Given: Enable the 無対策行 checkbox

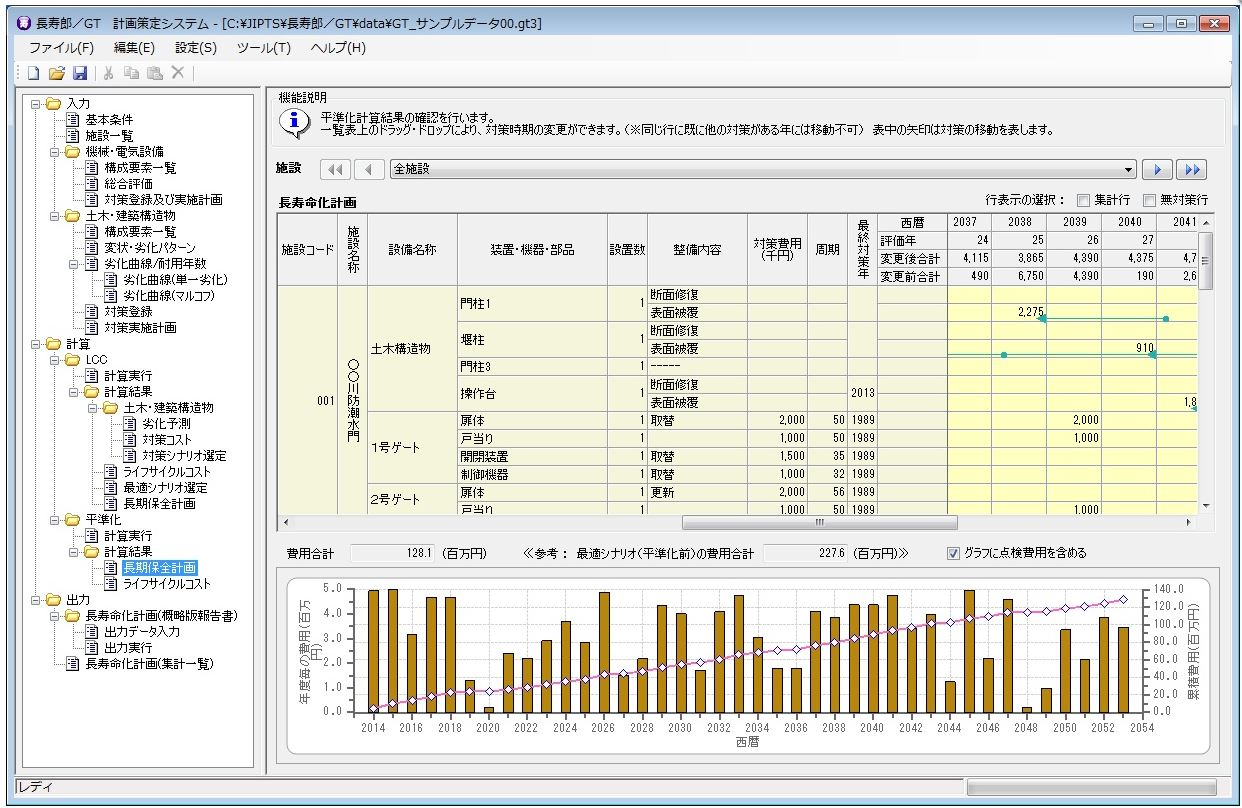Looking at the screenshot, I should coord(1149,199).
